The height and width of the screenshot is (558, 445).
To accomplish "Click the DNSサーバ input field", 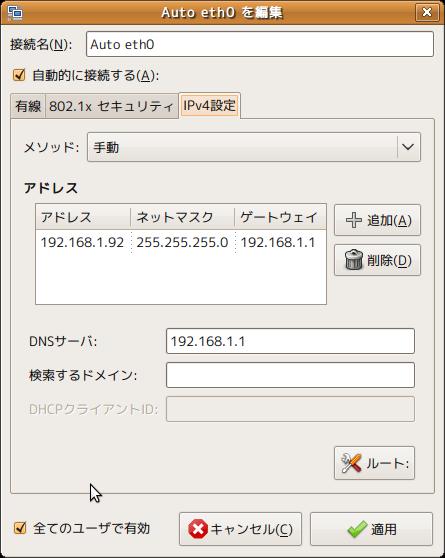I will click(x=290, y=341).
